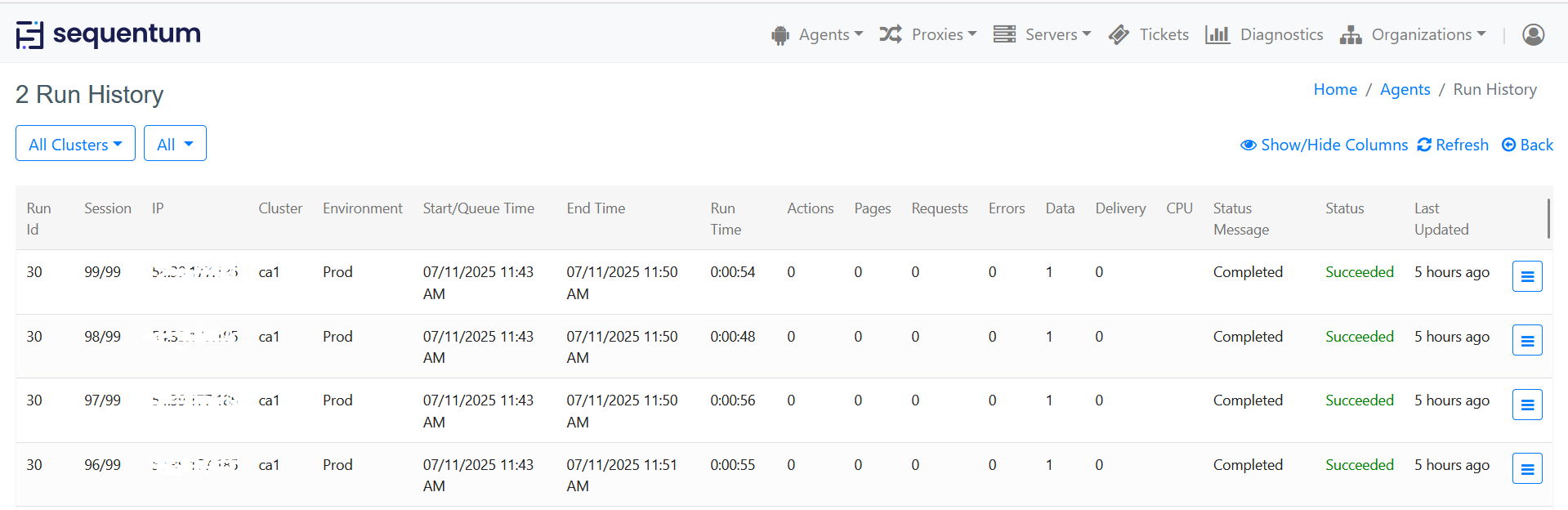Click the Tickets tag icon
This screenshot has width=1568, height=510.
click(1119, 34)
